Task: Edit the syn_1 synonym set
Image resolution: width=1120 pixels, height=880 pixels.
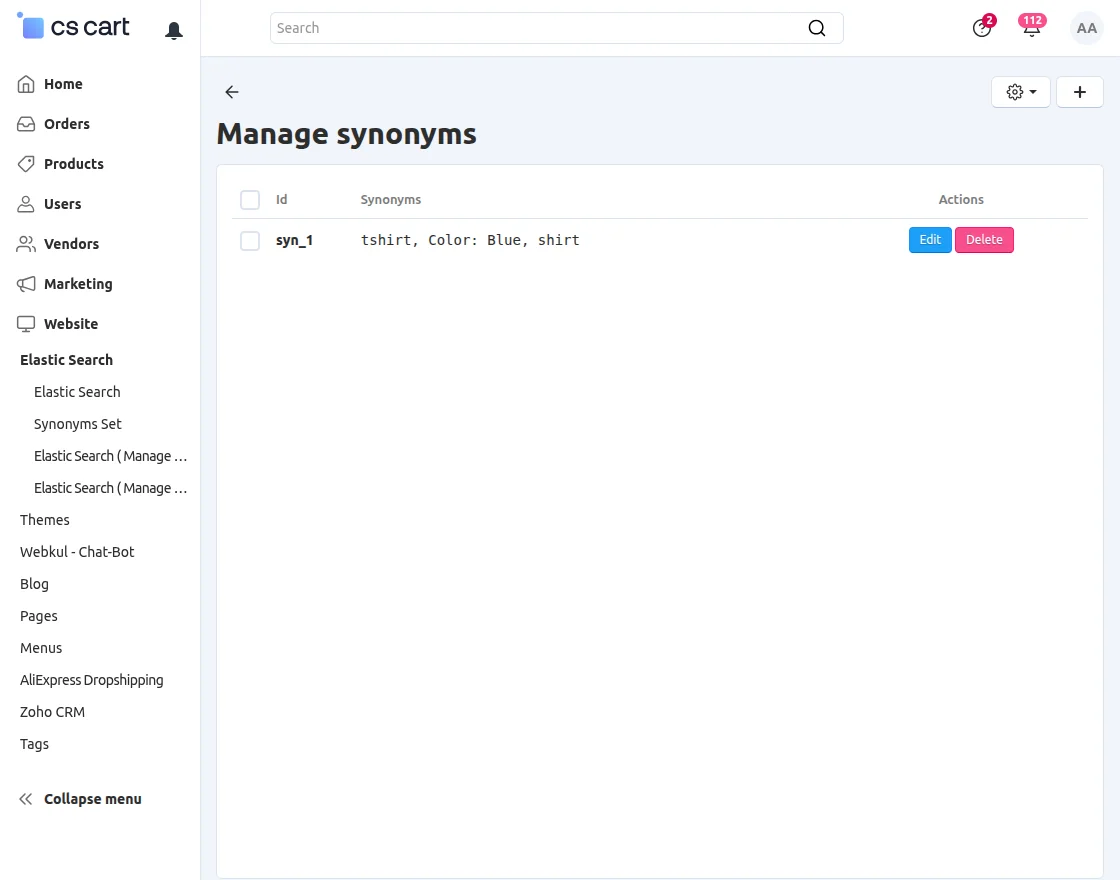Action: (930, 240)
